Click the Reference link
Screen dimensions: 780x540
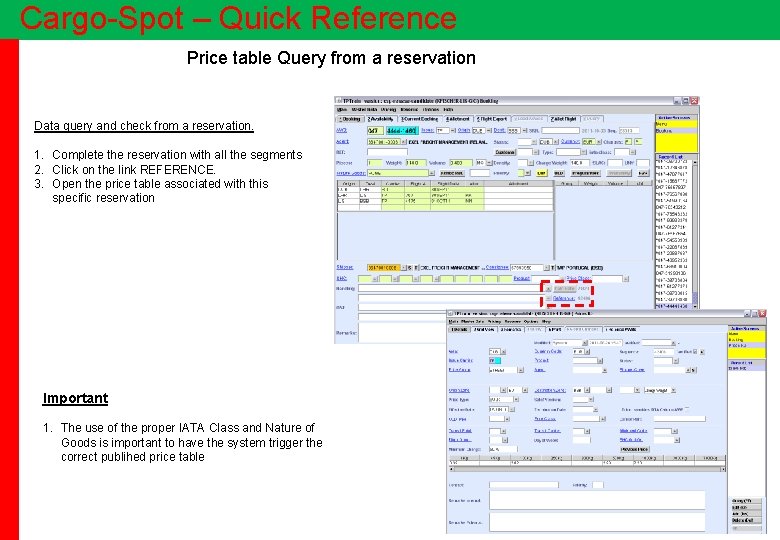pos(564,298)
